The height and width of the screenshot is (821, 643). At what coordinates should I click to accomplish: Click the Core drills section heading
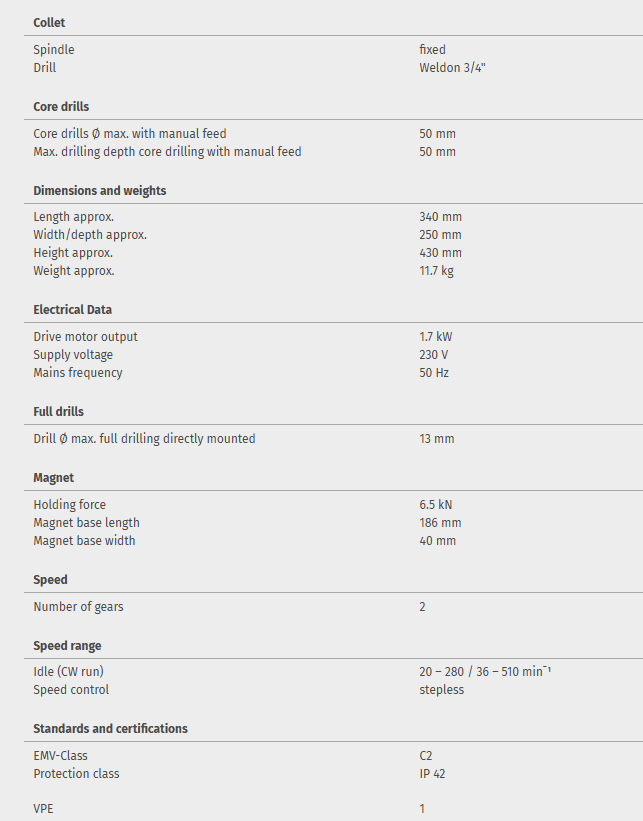click(61, 107)
